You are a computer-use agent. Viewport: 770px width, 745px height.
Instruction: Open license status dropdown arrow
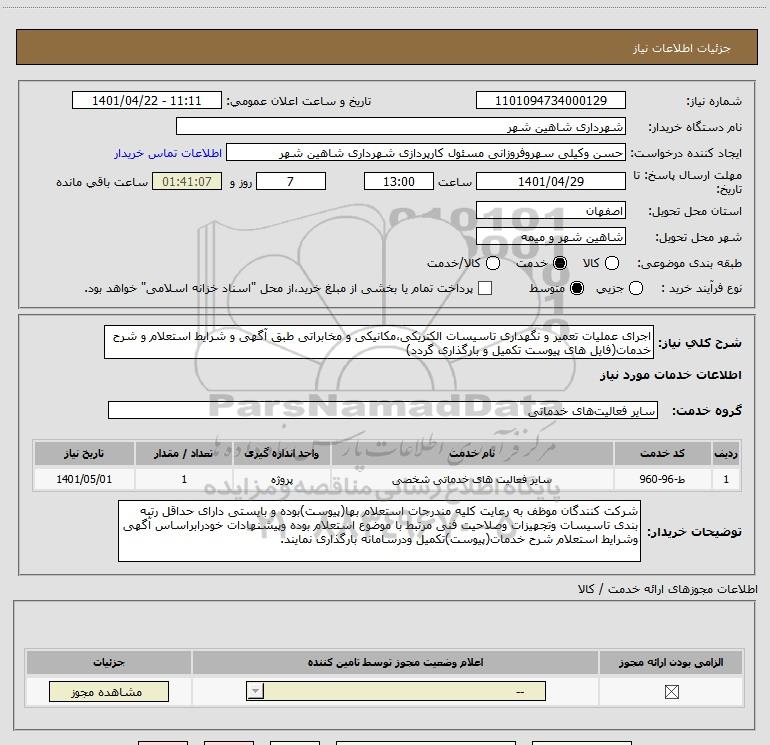[255, 691]
